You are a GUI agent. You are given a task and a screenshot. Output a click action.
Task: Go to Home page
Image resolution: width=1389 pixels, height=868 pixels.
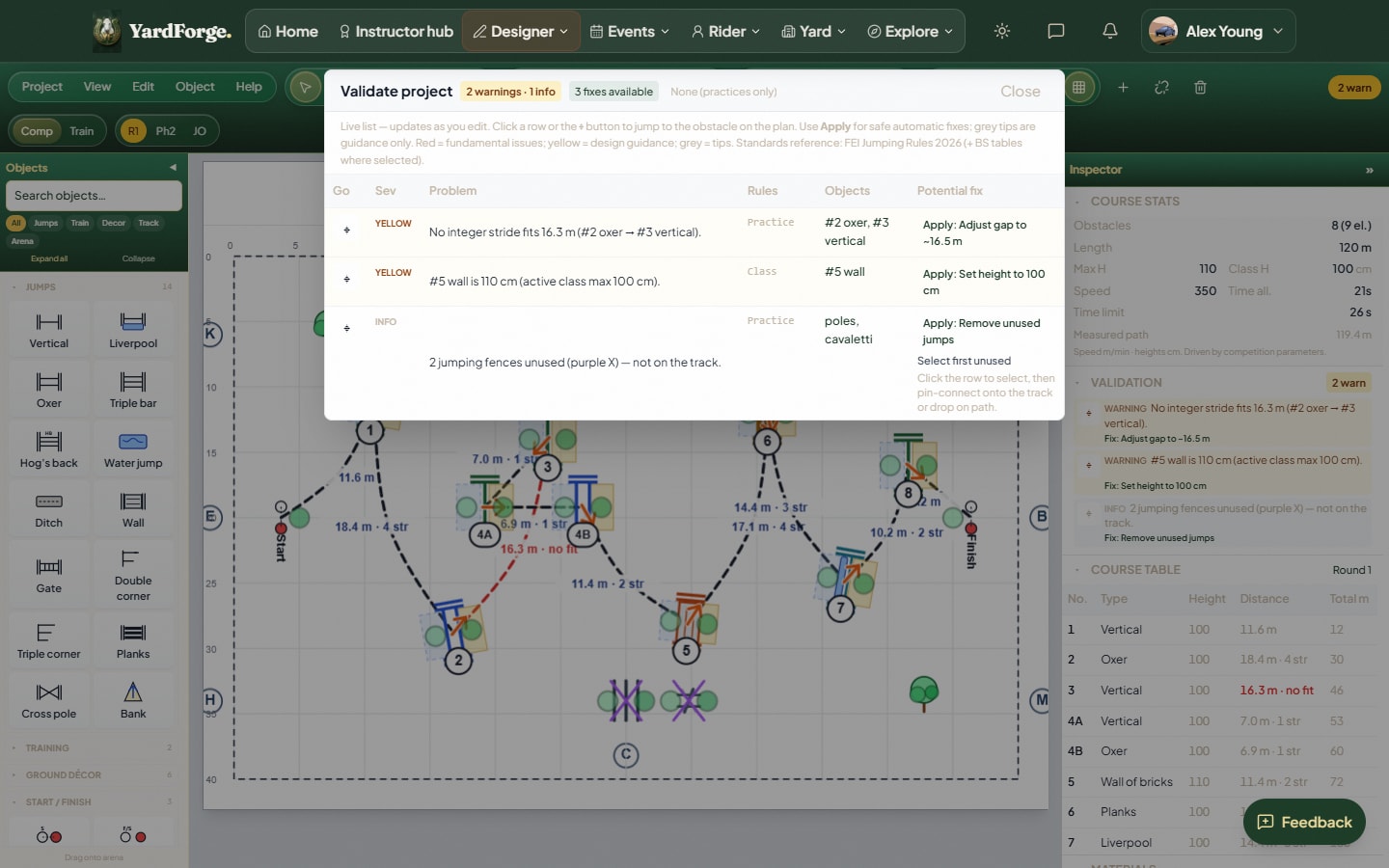click(287, 31)
